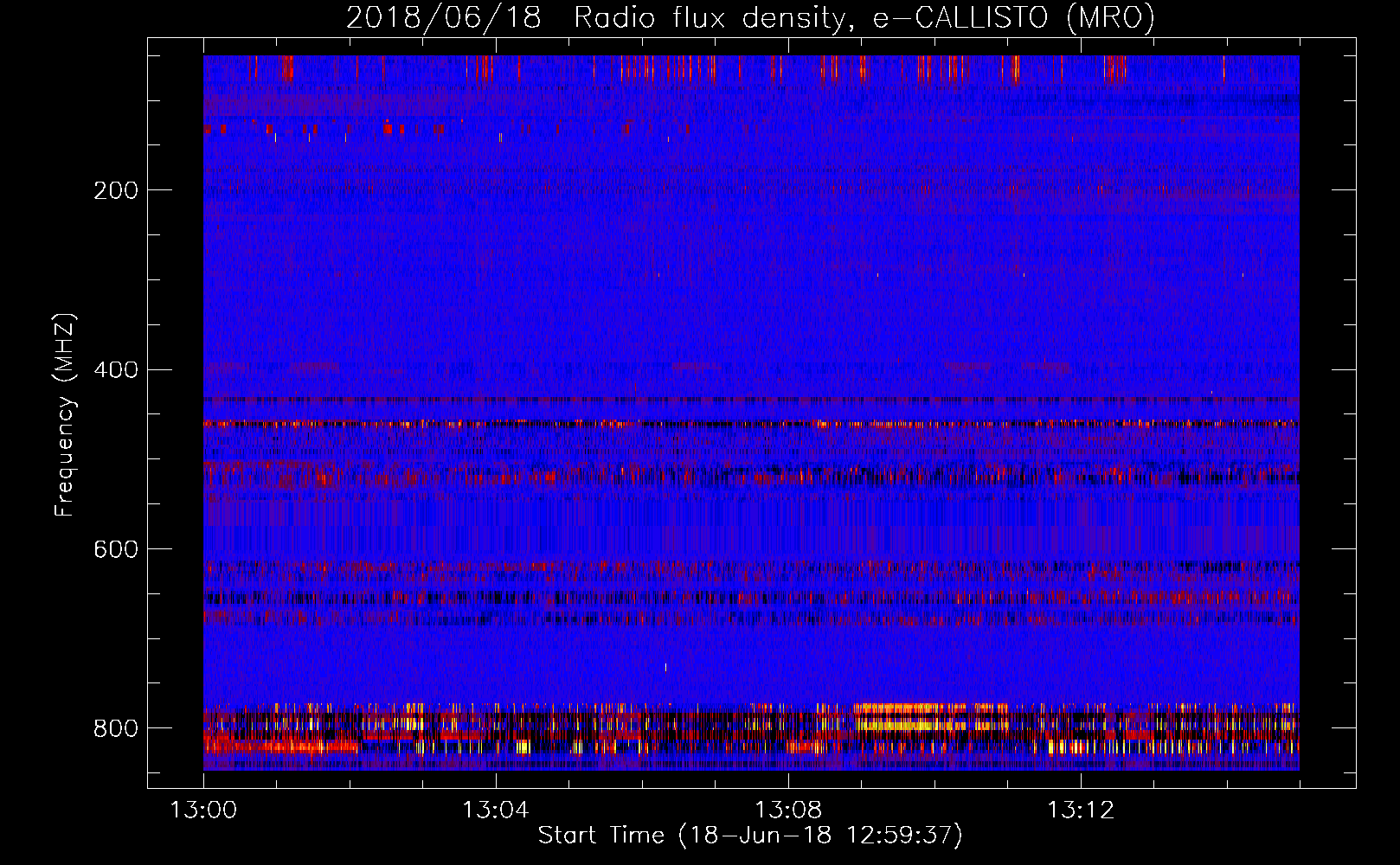Click the '13:12' time tick label
Viewport: 1400px width, 865px height.
[x=1081, y=811]
